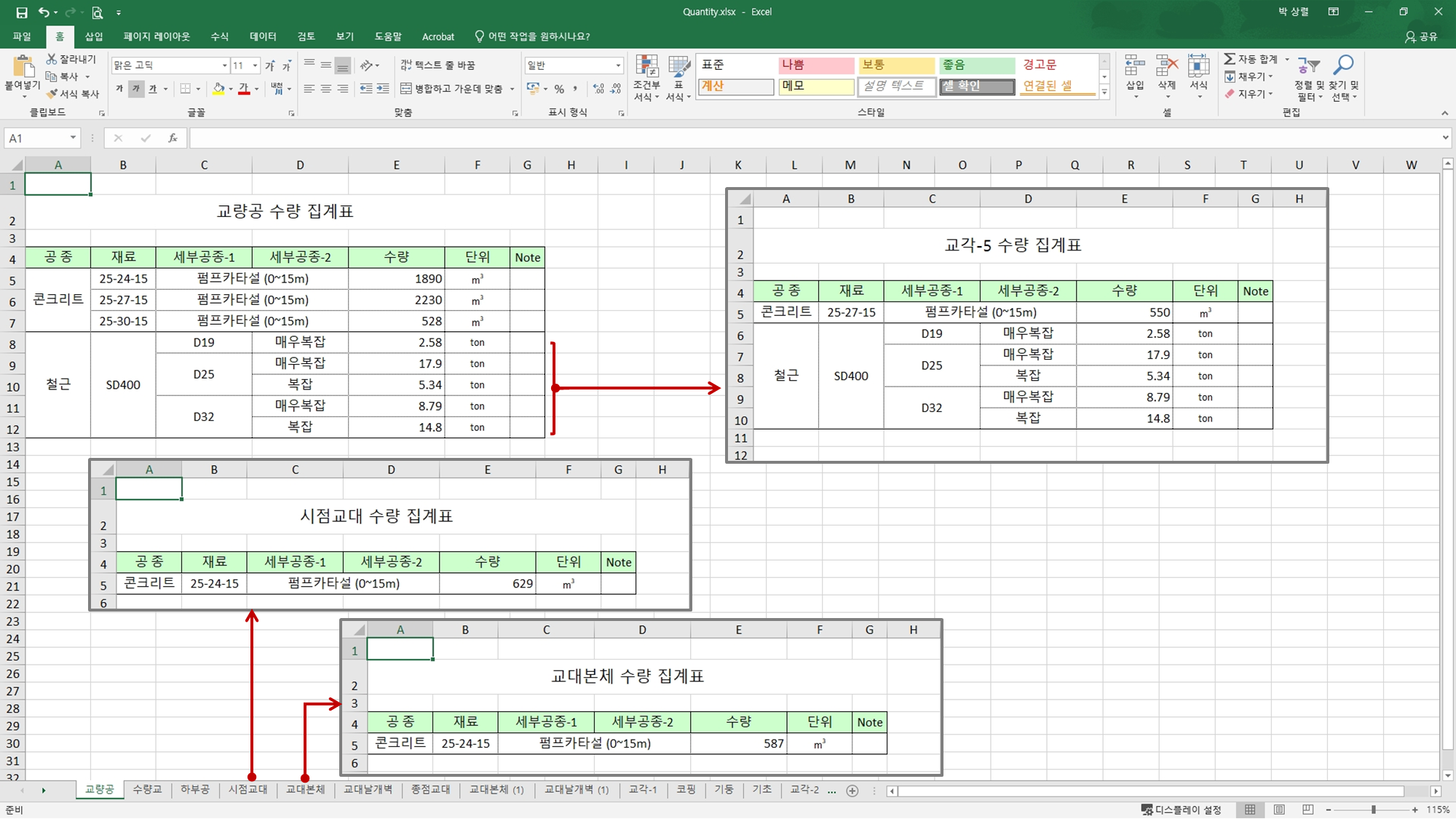The image size is (1456, 819).
Task: Click the 공유 (Share) button
Action: pos(1424,36)
